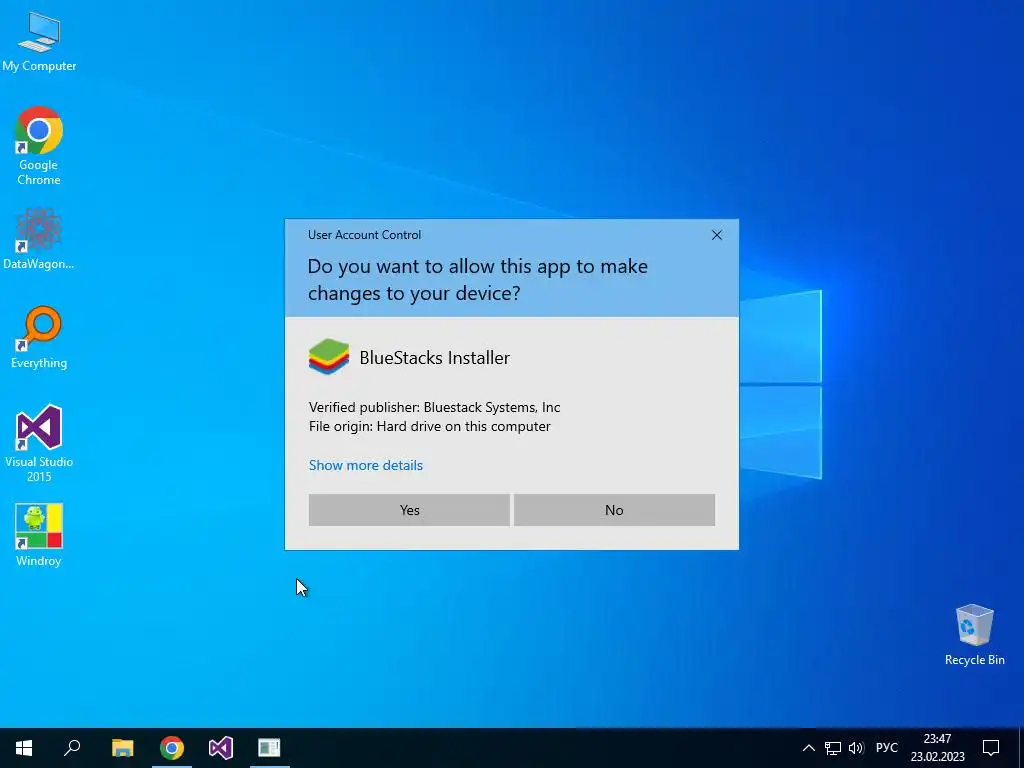Click the 'BlueStacks Installer' app name text
1024x768 pixels.
tap(434, 357)
